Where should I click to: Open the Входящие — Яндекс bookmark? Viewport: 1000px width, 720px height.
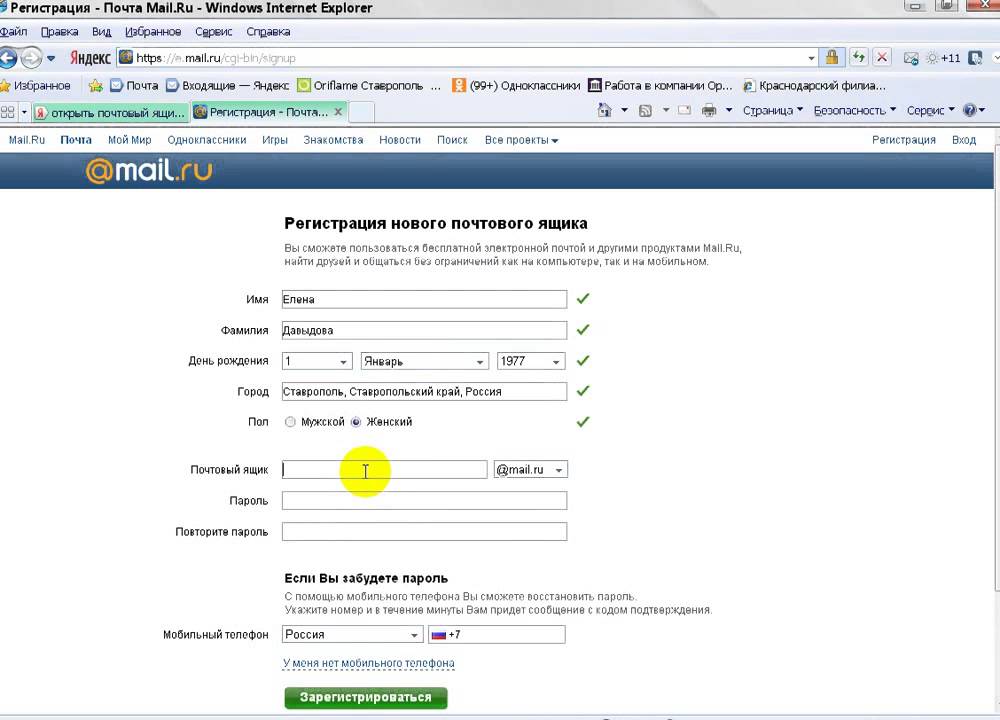pyautogui.click(x=228, y=85)
